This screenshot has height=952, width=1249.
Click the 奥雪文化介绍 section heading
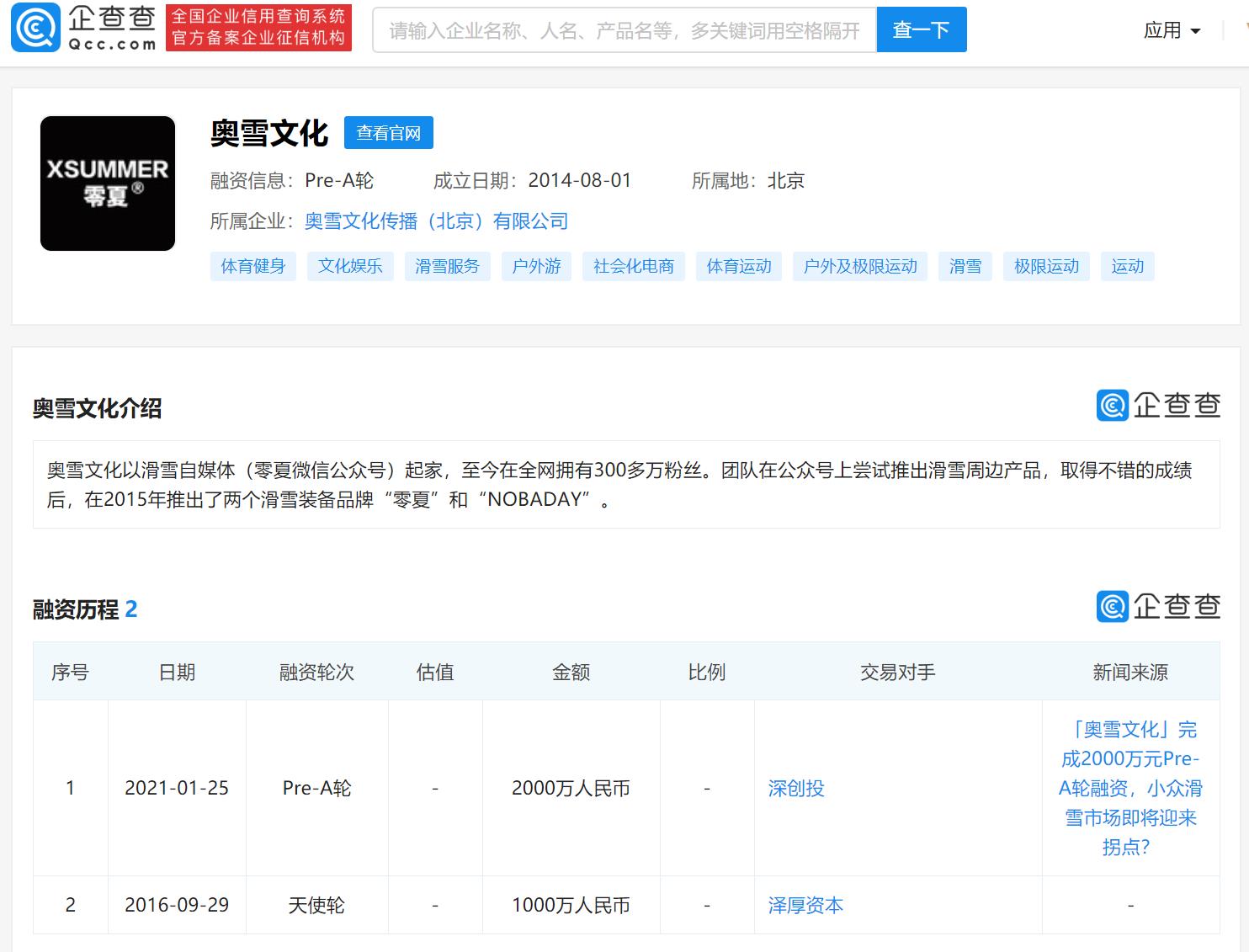coord(97,409)
